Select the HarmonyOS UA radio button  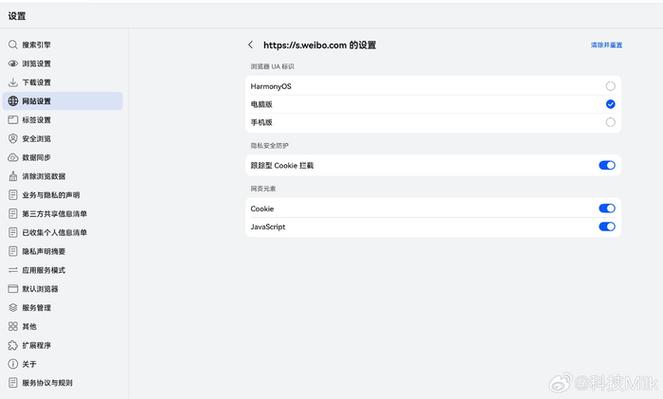(610, 86)
